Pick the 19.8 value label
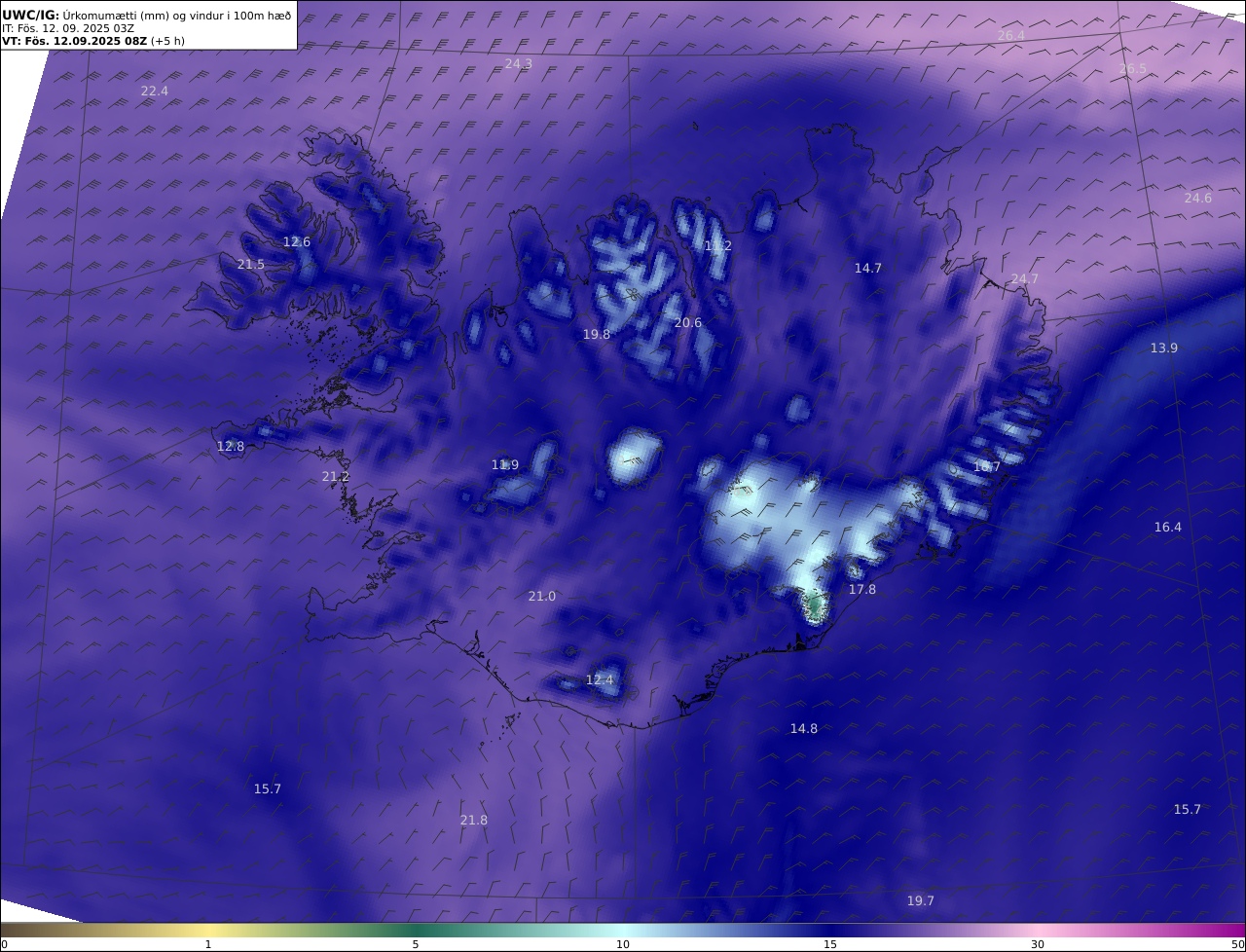Image resolution: width=1246 pixels, height=952 pixels. point(597,334)
